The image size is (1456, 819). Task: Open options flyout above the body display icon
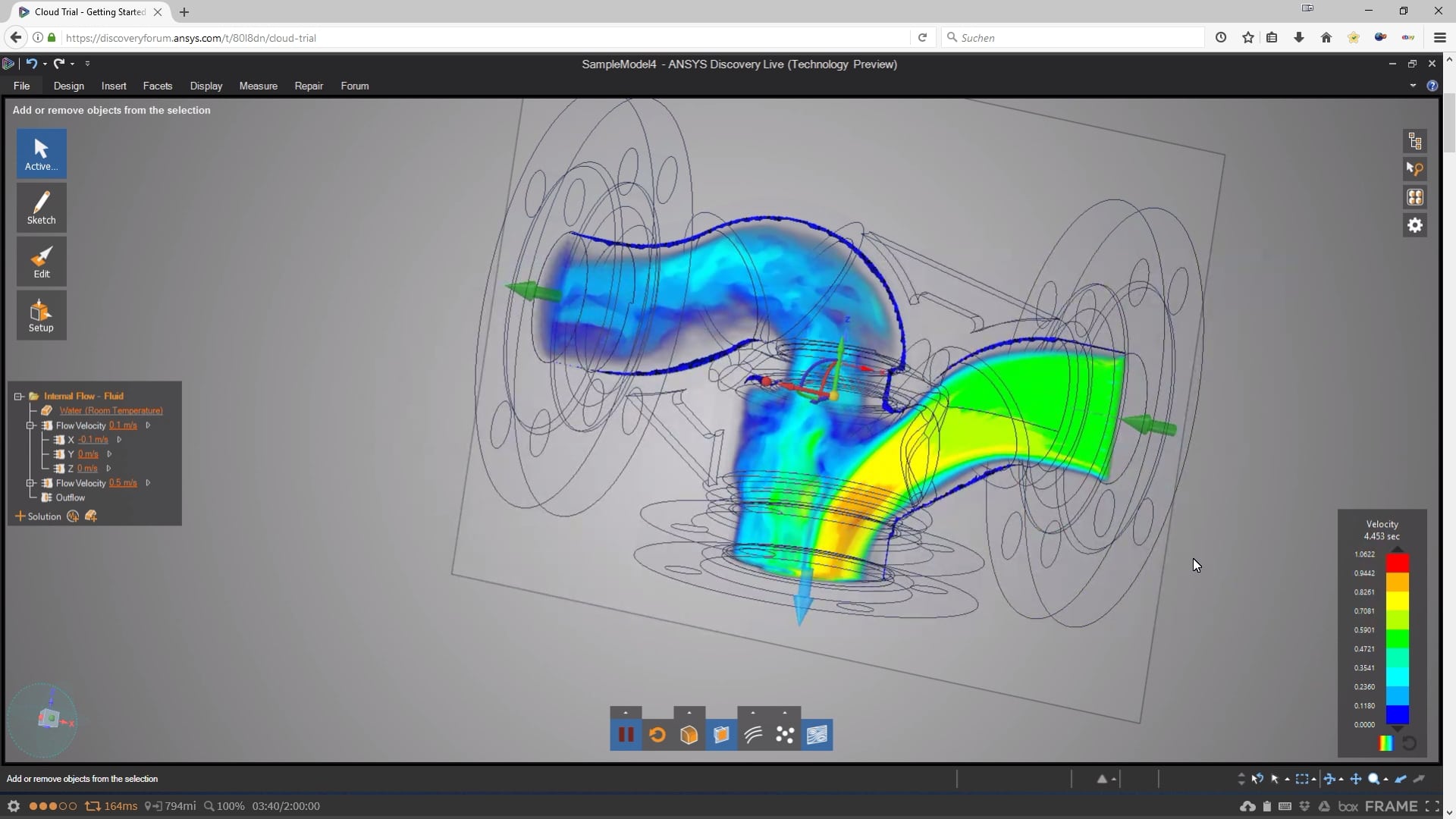(689, 713)
